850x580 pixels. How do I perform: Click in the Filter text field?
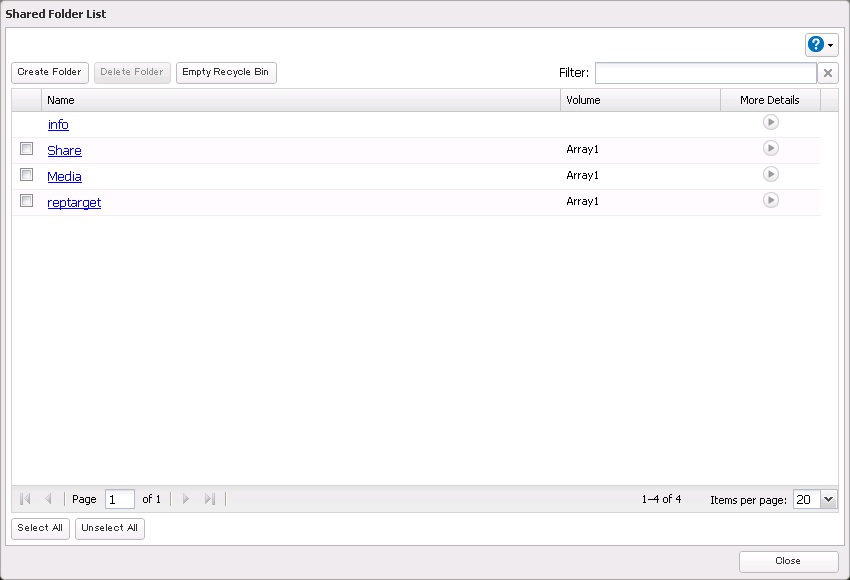click(x=705, y=73)
